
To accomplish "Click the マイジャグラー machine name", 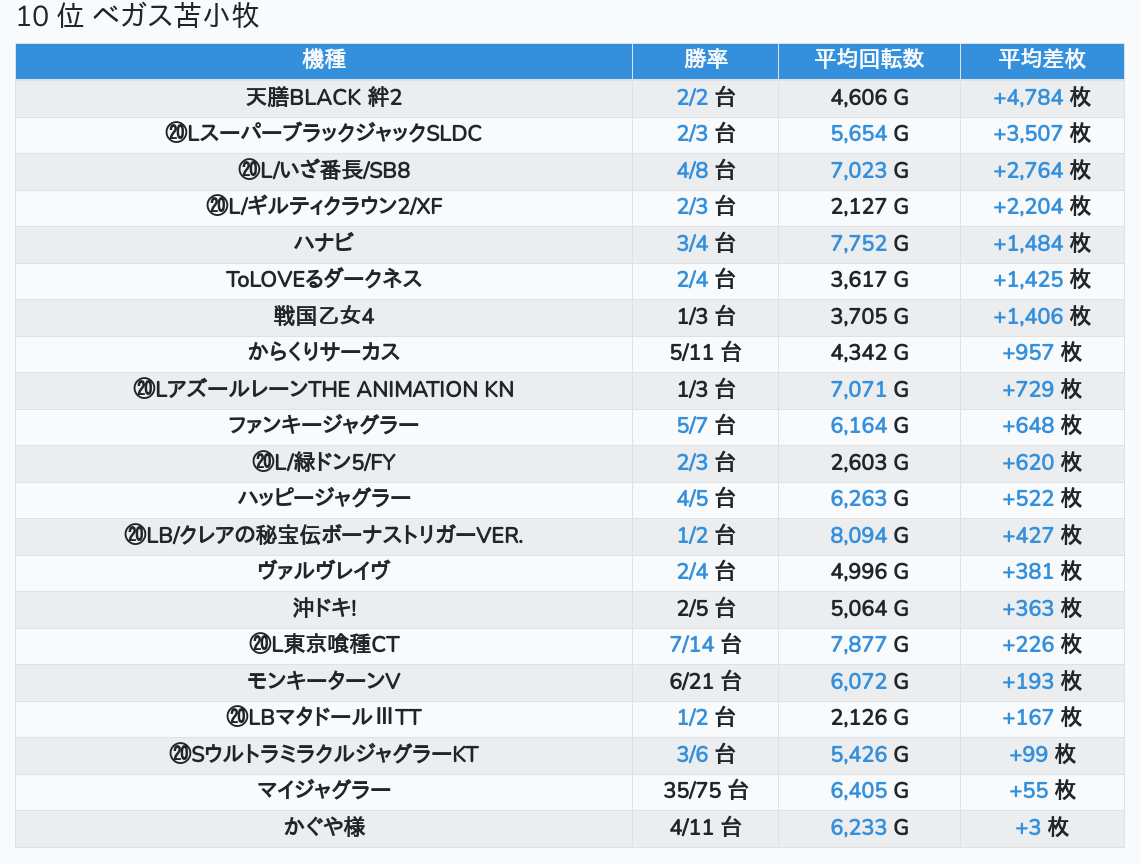I will click(x=323, y=790).
